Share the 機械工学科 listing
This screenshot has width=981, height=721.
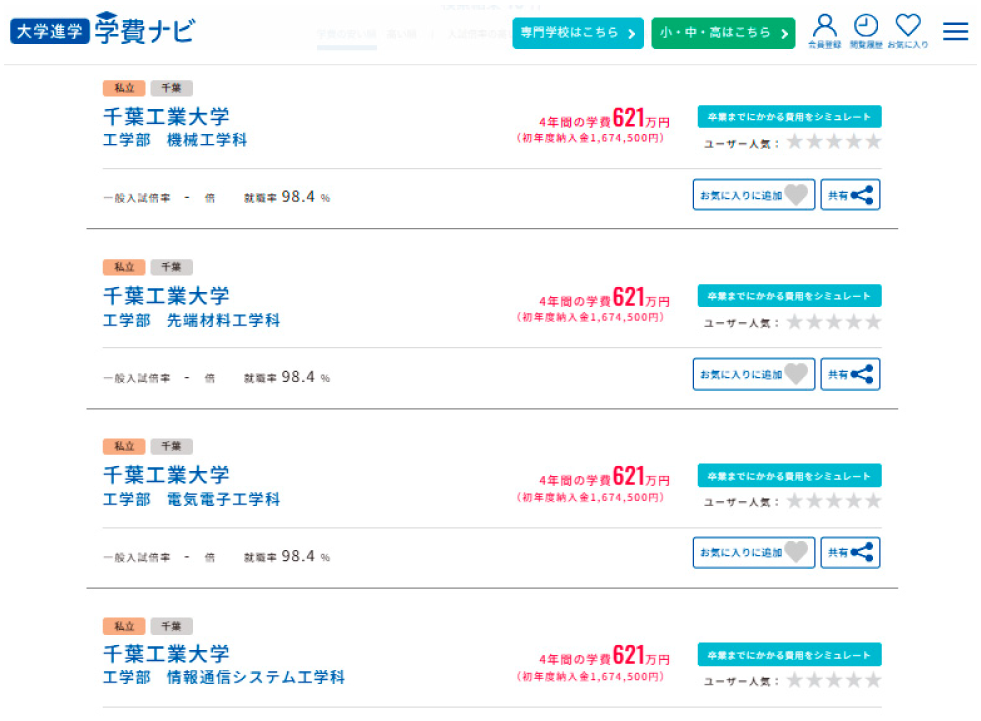point(850,195)
